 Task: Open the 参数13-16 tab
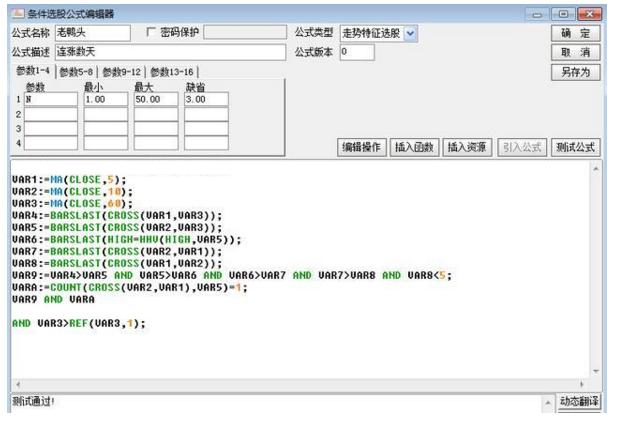(x=173, y=72)
